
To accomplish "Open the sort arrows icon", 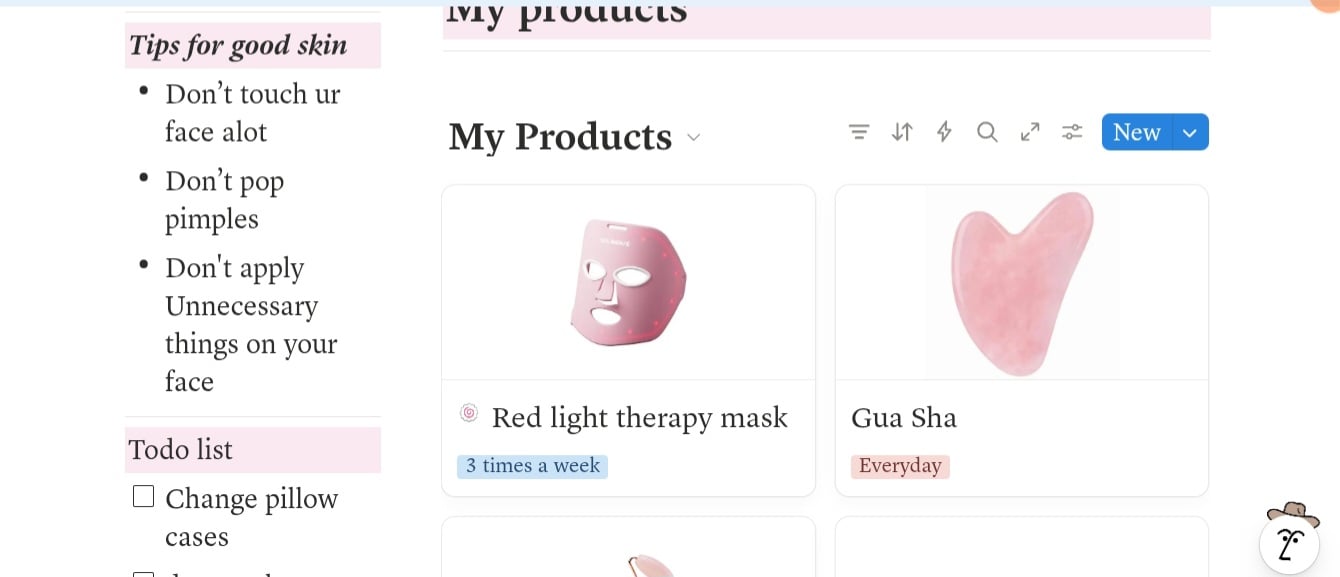I will (x=902, y=132).
